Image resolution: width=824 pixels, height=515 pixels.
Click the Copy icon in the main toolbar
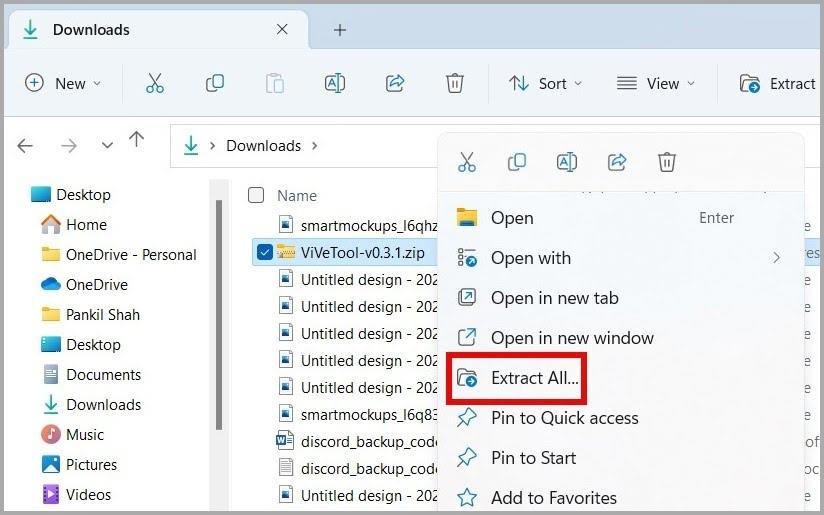tap(214, 83)
